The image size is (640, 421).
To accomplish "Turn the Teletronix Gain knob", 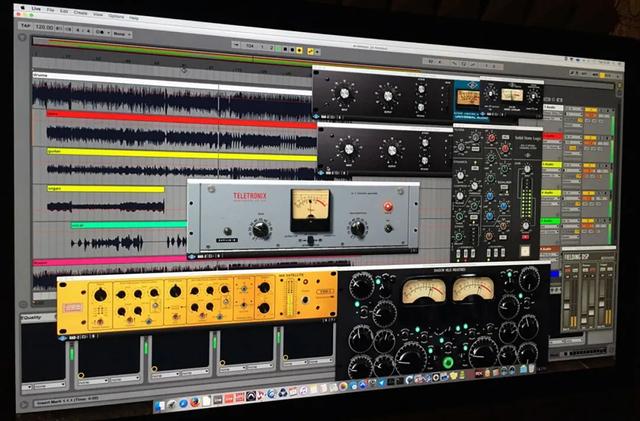I will pos(260,229).
